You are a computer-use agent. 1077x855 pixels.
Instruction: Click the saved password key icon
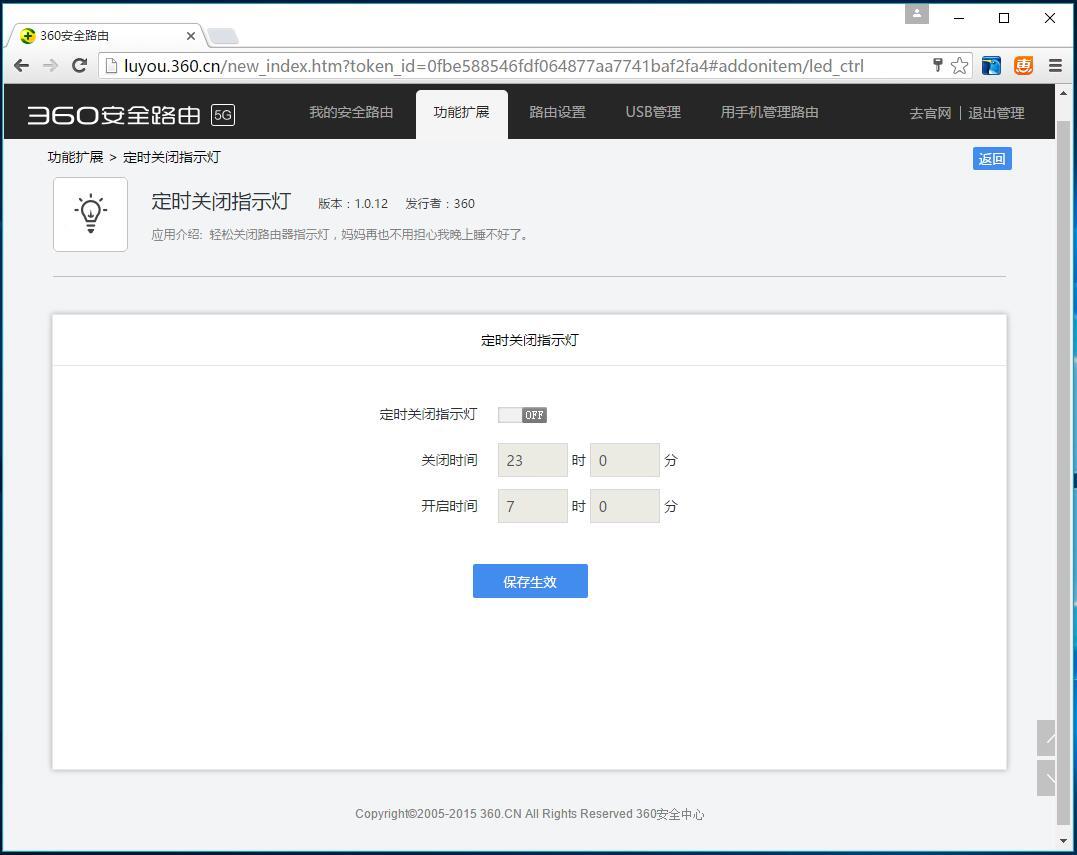937,65
